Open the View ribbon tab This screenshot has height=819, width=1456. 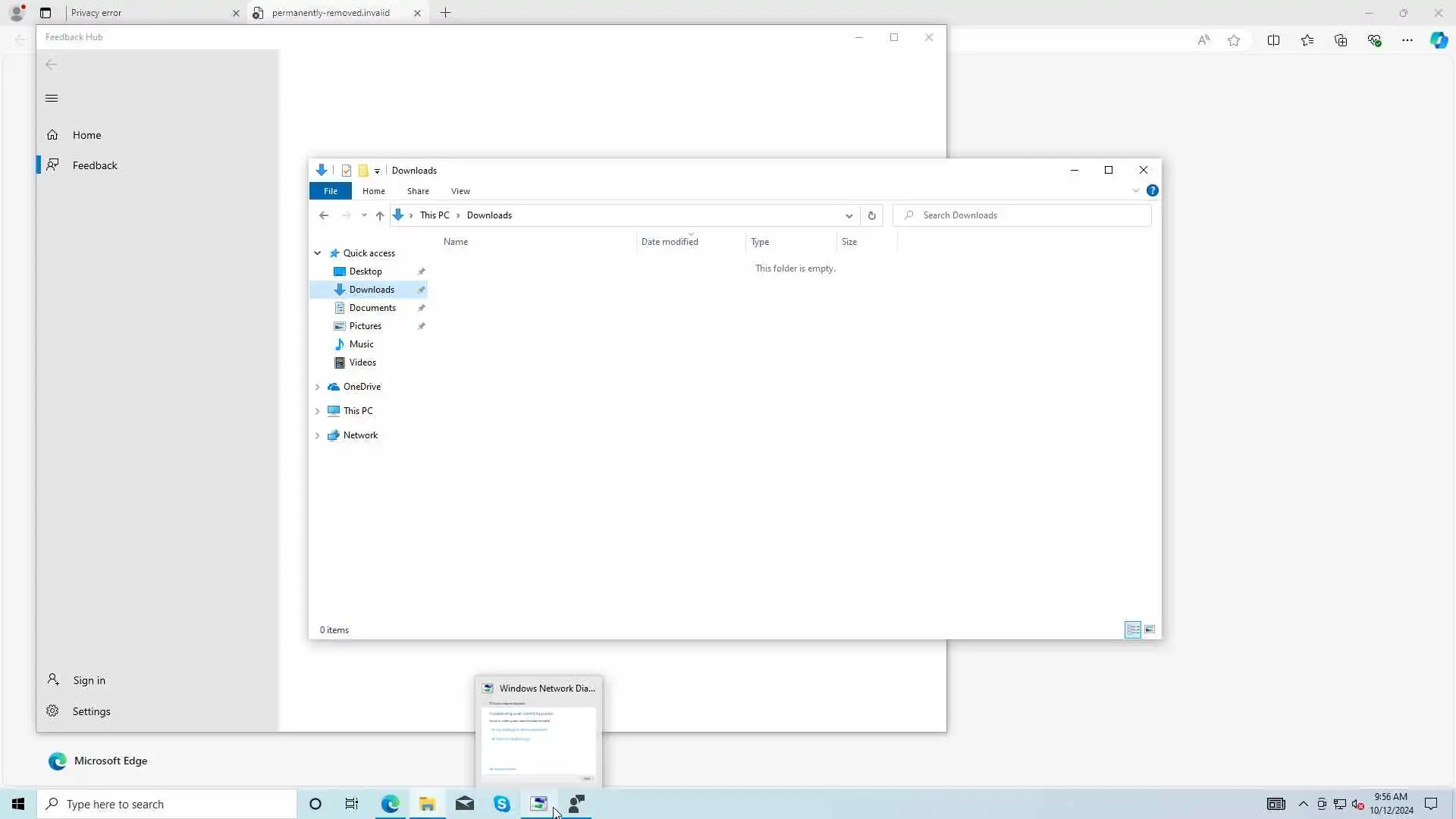[460, 191]
